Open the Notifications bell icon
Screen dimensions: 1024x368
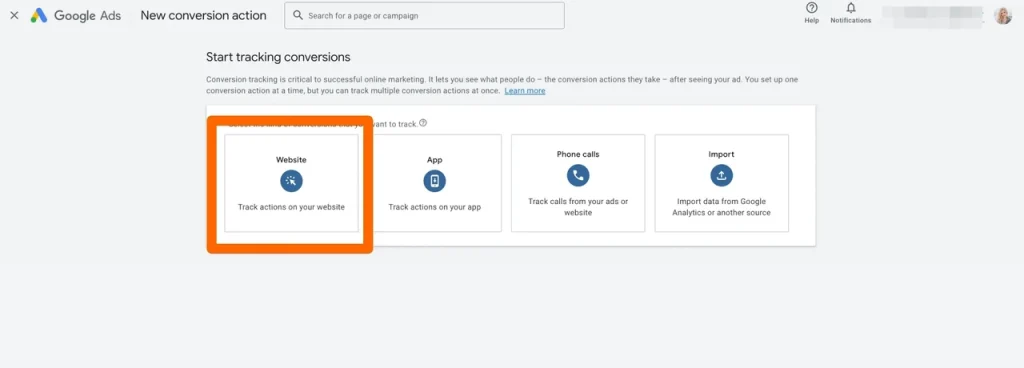point(851,8)
